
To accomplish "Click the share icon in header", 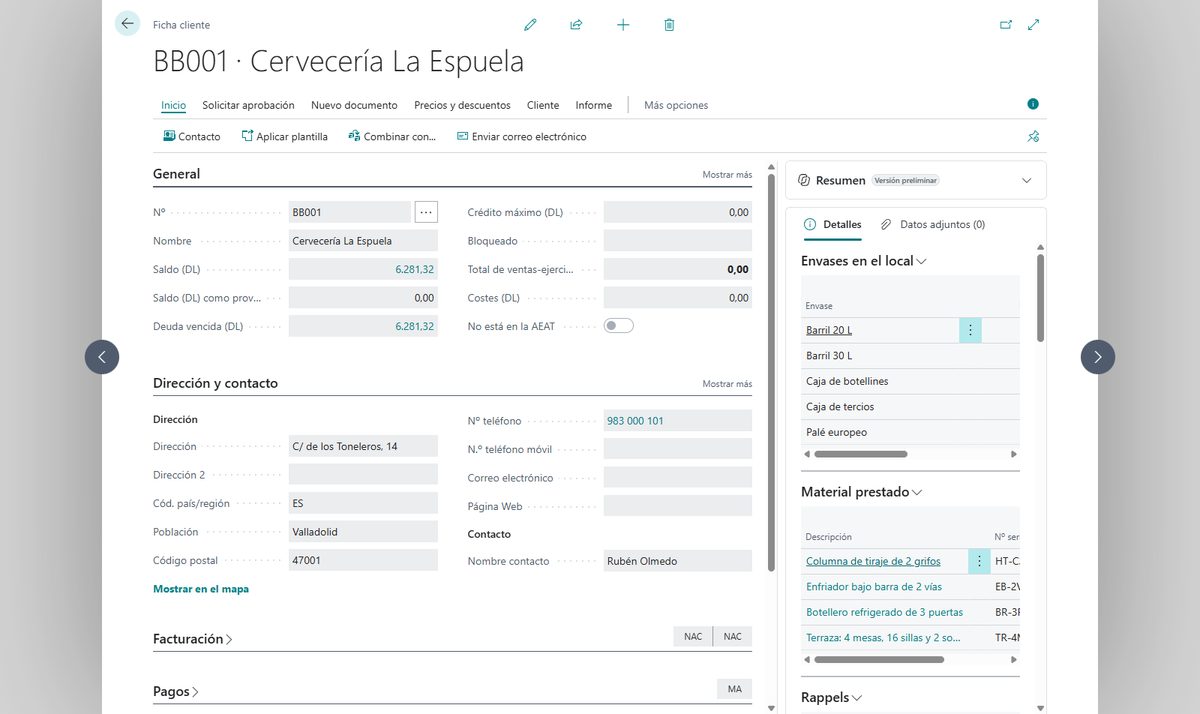I will 576,24.
